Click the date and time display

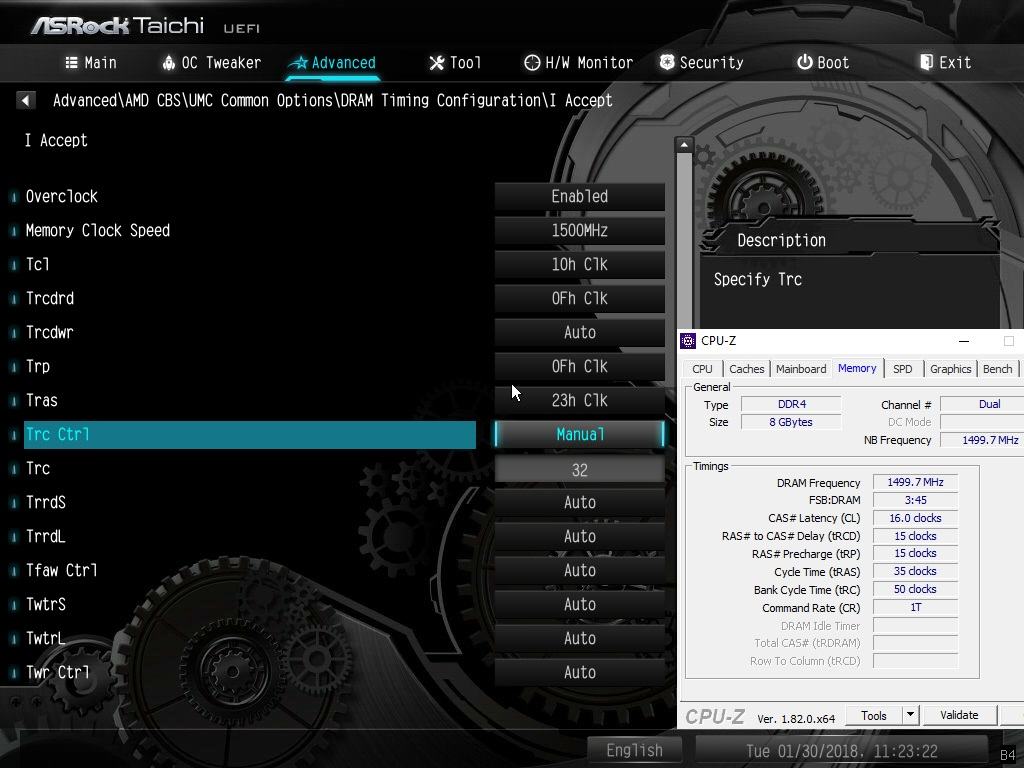(x=841, y=751)
